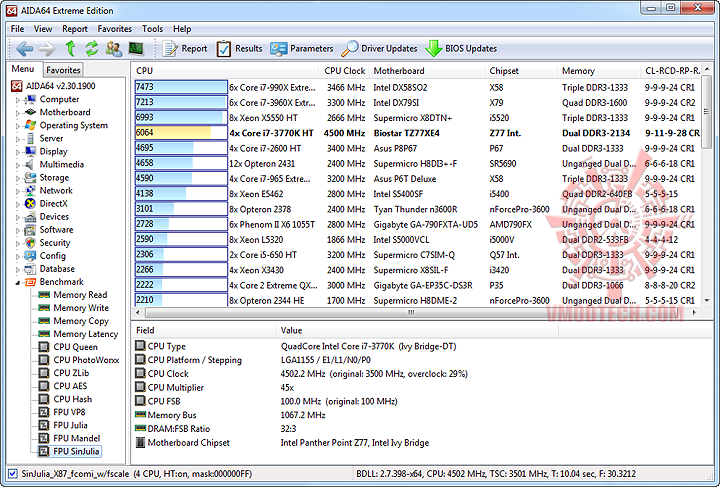Open the Memory Read benchmark
720x487 pixels.
pos(80,295)
